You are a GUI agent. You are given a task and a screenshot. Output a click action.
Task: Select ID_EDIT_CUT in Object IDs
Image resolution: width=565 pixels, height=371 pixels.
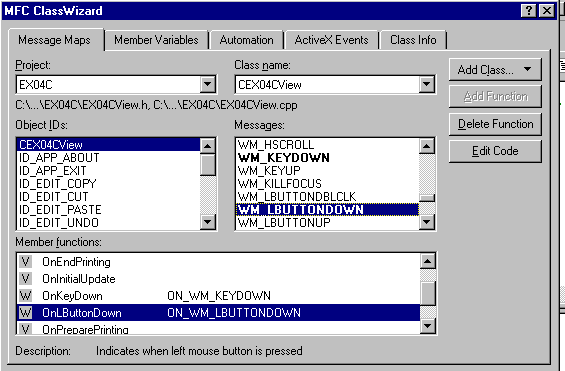click(108, 197)
